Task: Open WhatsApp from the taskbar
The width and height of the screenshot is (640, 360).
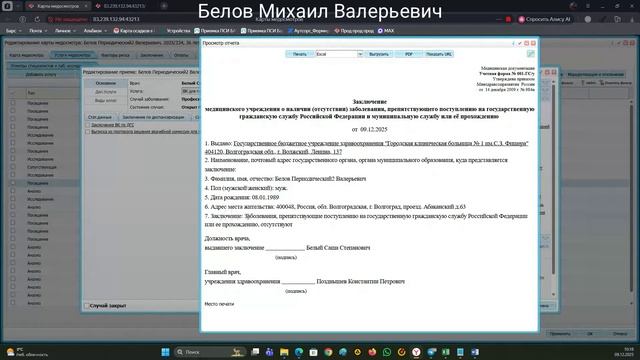Action: 387,352
